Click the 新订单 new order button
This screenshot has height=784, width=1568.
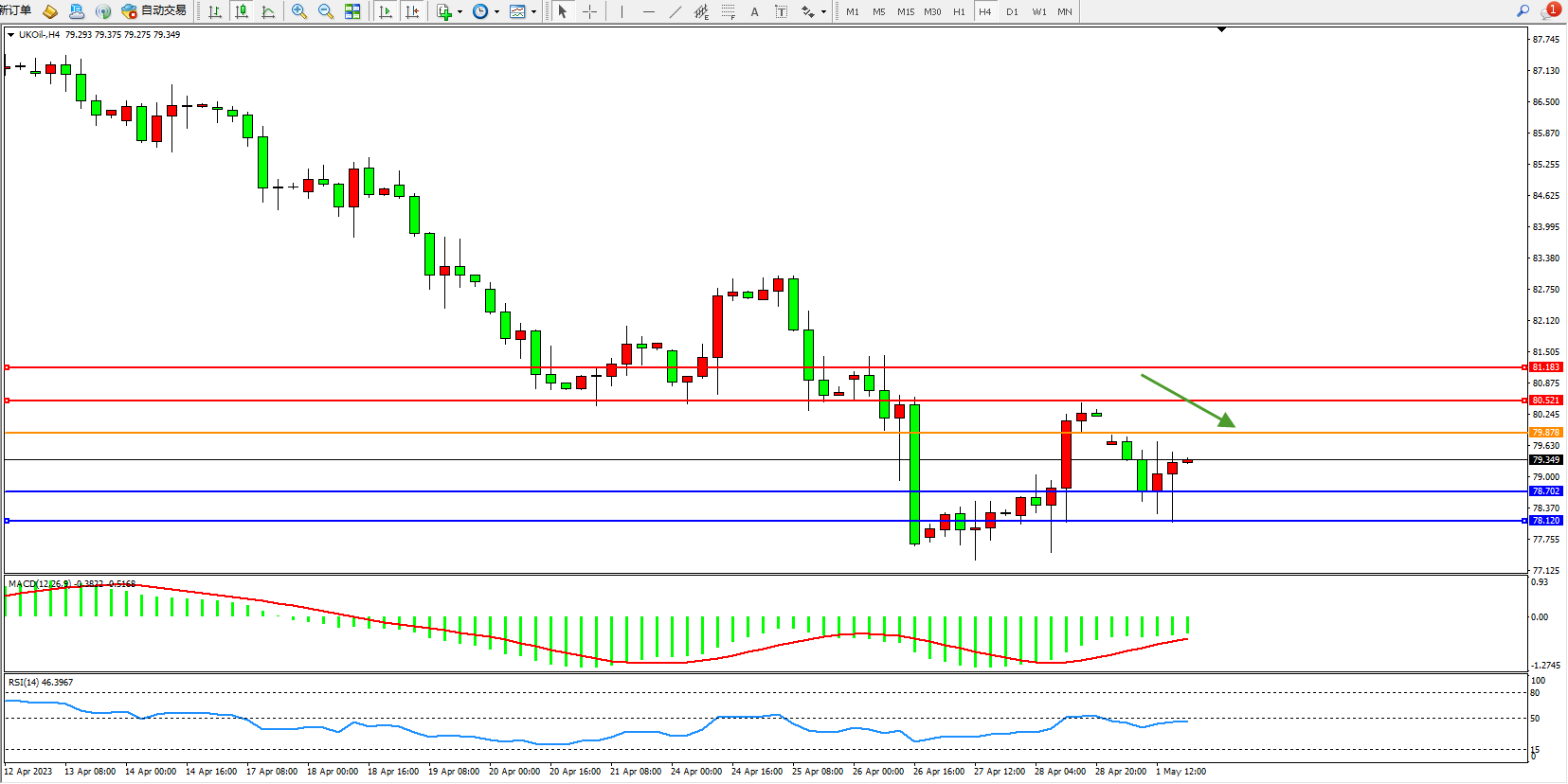[x=15, y=10]
